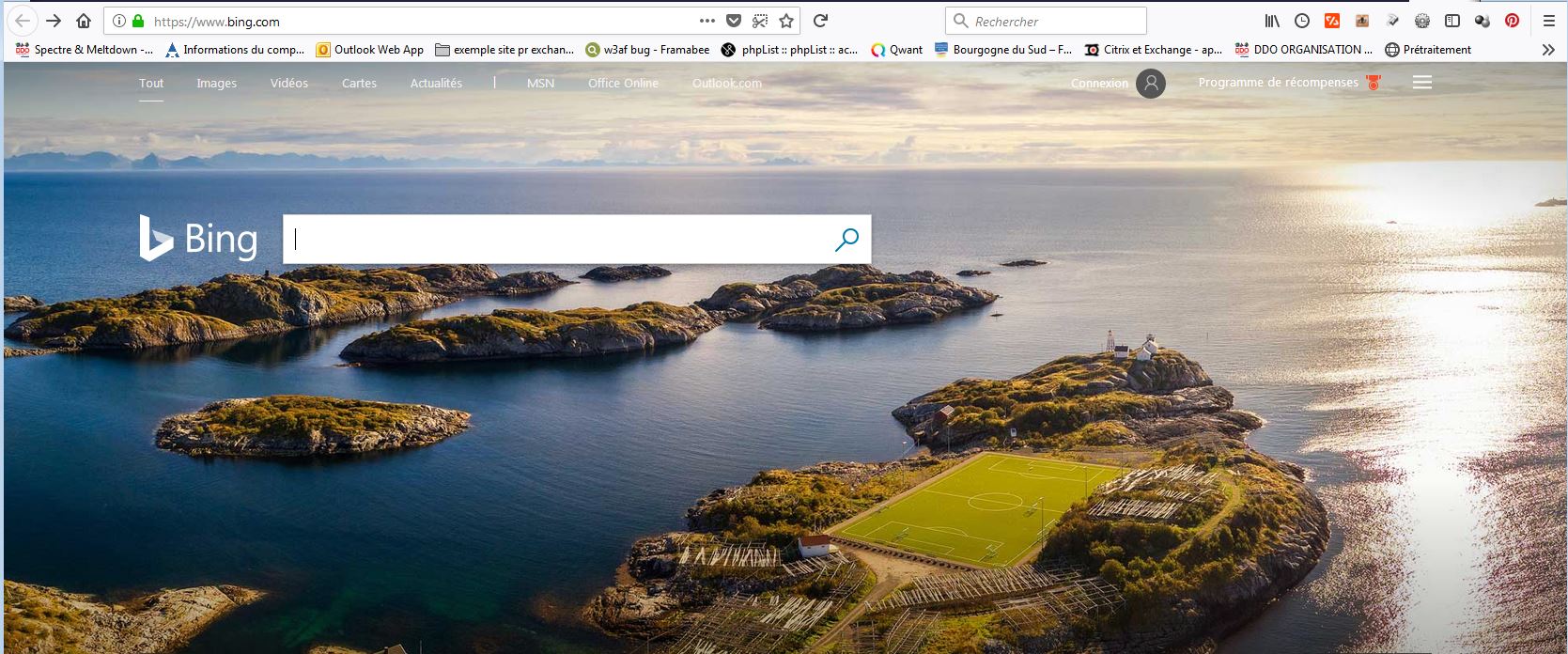Open the history clock icon

[x=1301, y=21]
